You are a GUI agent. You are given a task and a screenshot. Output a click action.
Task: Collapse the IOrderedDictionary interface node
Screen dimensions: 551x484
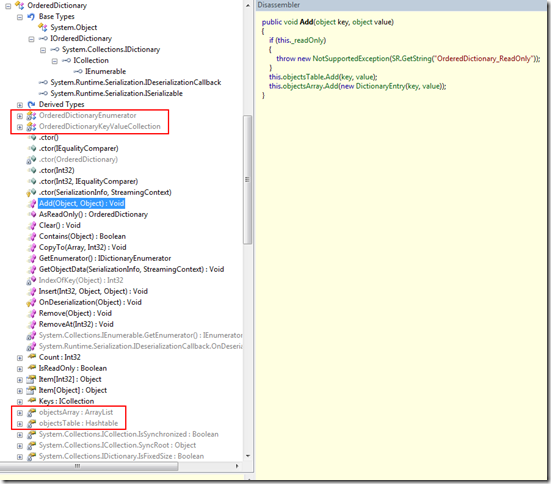31,39
